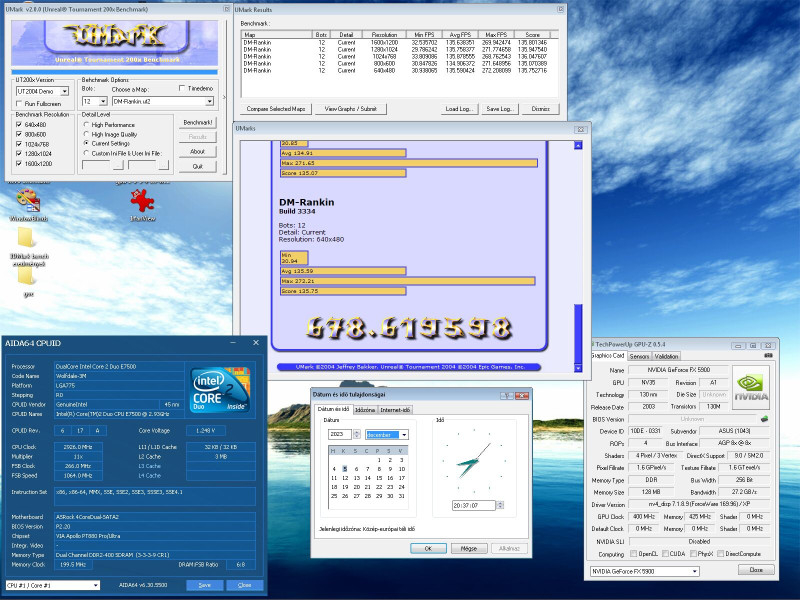This screenshot has height=600, width=800.
Task: Open the UT200x Version dropdown
Action: tap(64, 91)
